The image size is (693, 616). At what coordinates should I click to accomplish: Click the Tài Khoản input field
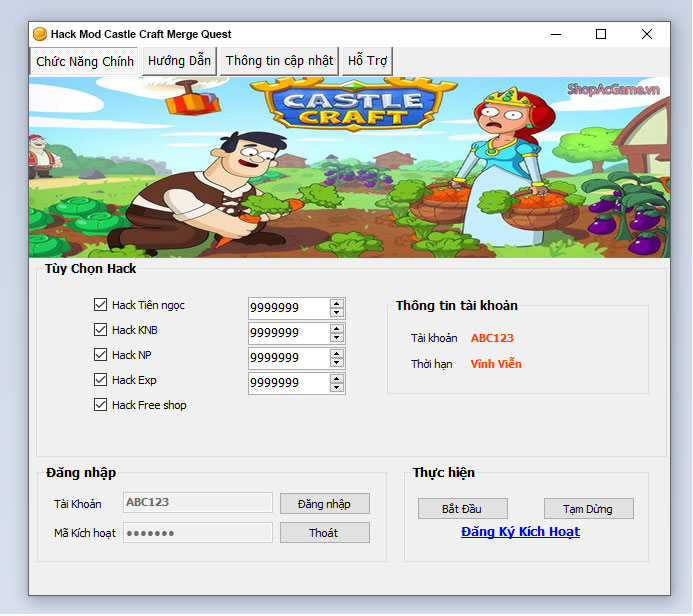point(198,502)
